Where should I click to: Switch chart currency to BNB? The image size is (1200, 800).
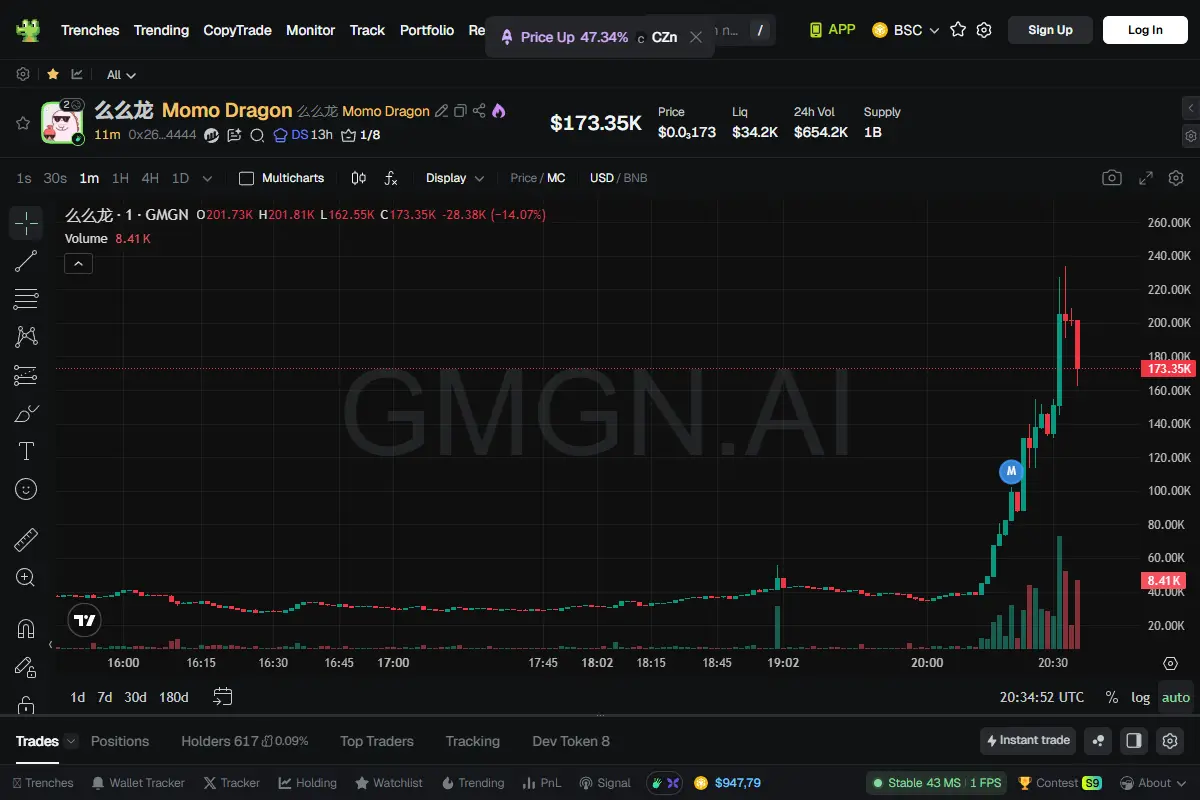pos(636,178)
